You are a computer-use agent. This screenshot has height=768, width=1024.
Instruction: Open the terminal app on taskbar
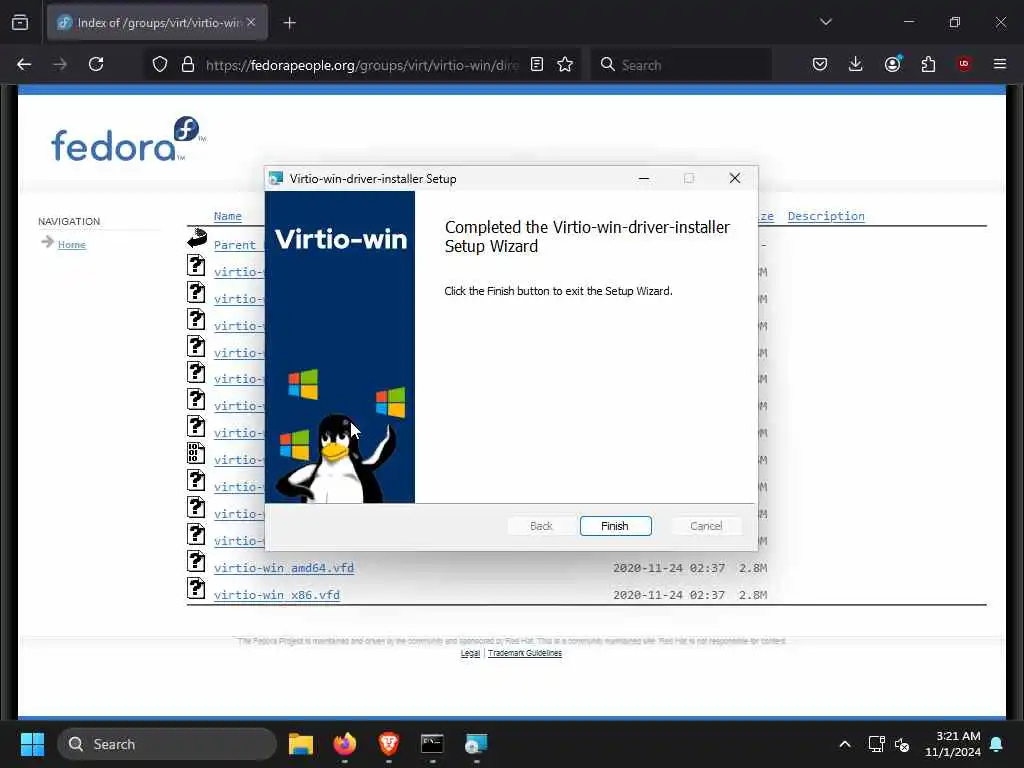pos(432,744)
